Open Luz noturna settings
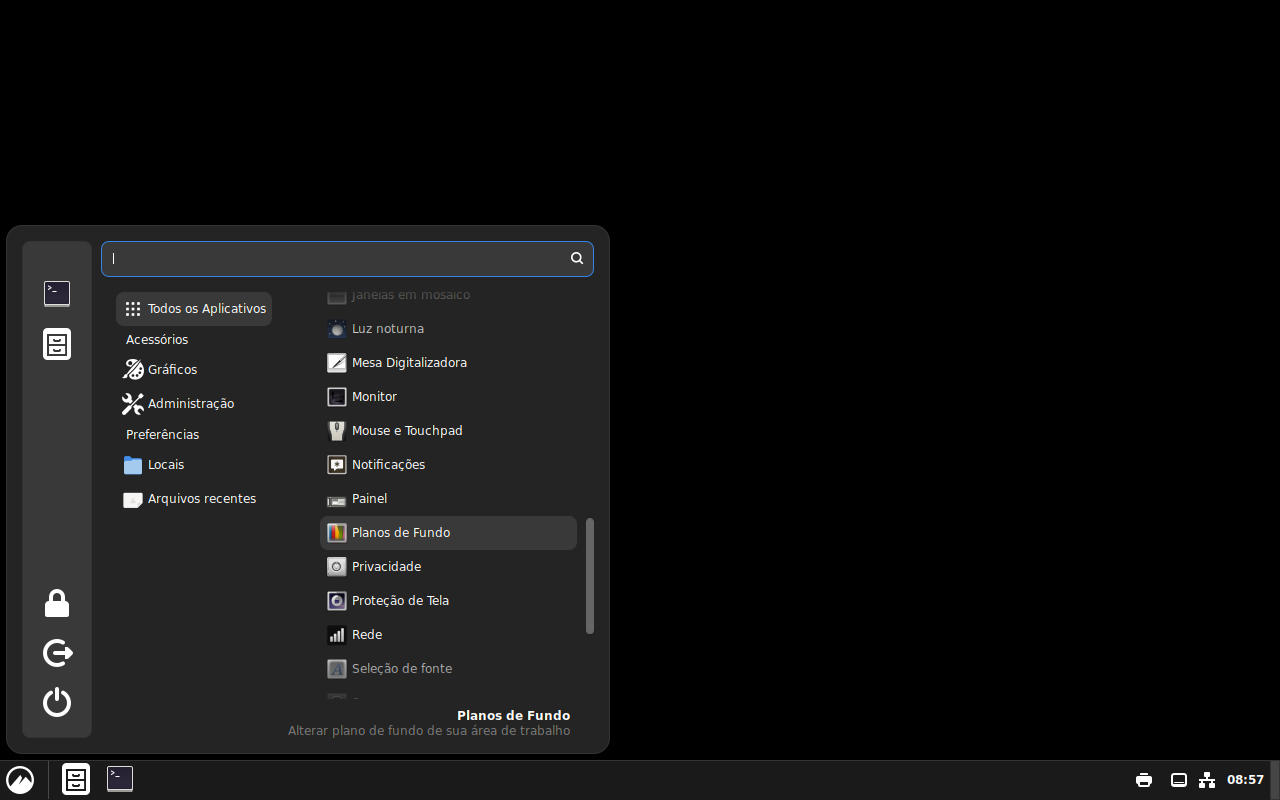The image size is (1280, 800). (x=387, y=329)
